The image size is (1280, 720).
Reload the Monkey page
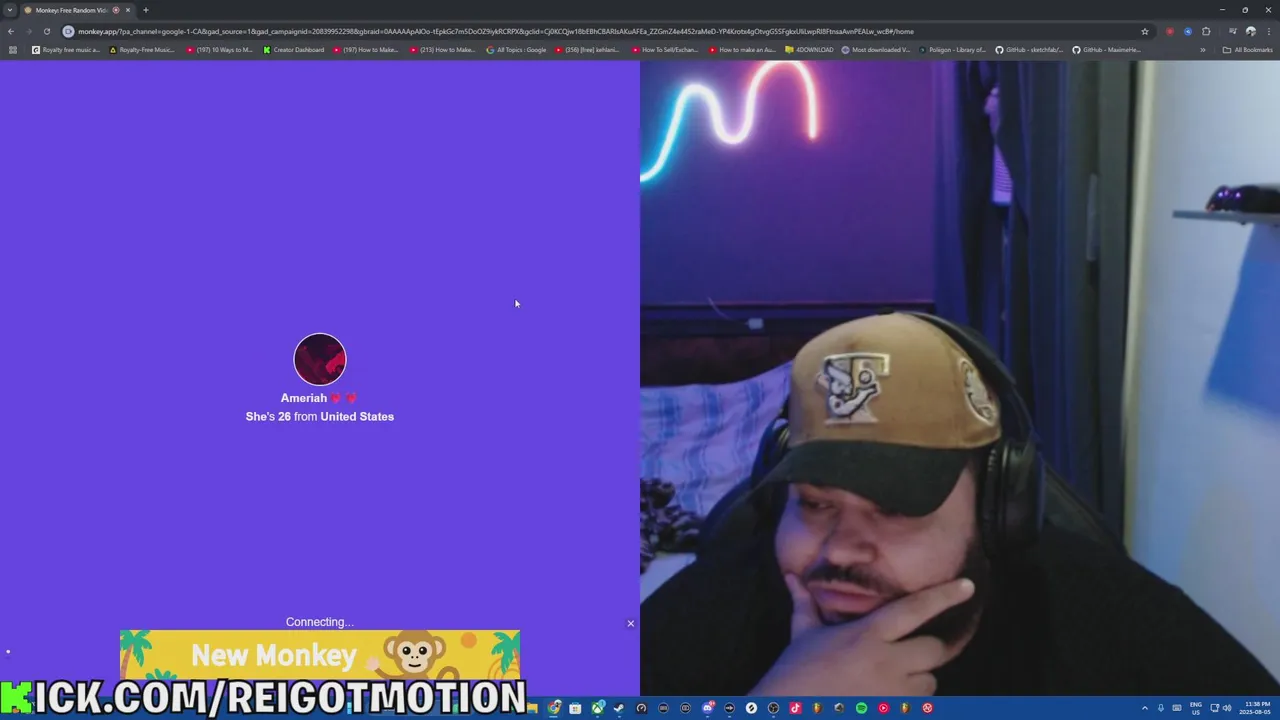(x=46, y=31)
